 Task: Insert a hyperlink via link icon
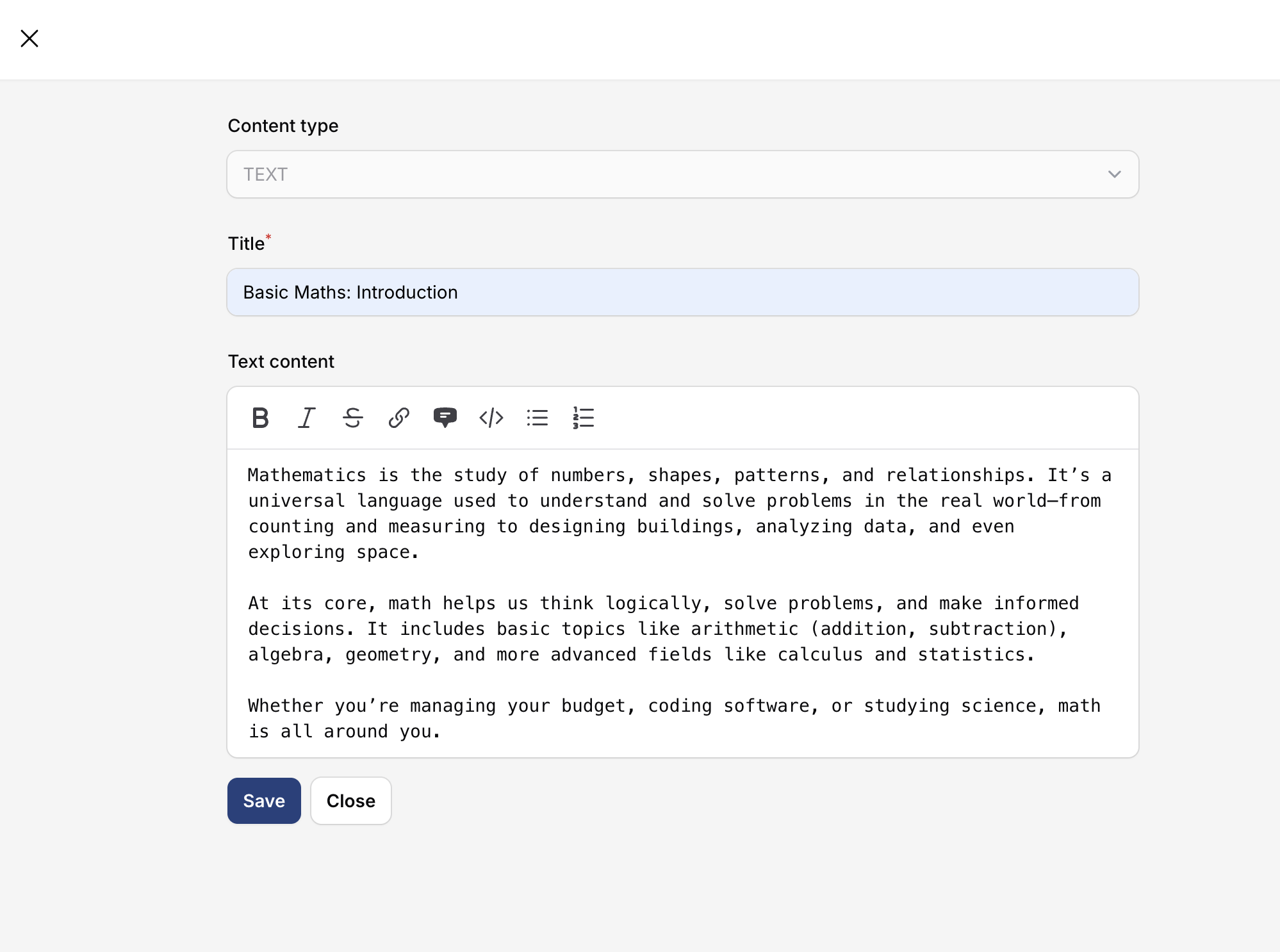pos(398,418)
